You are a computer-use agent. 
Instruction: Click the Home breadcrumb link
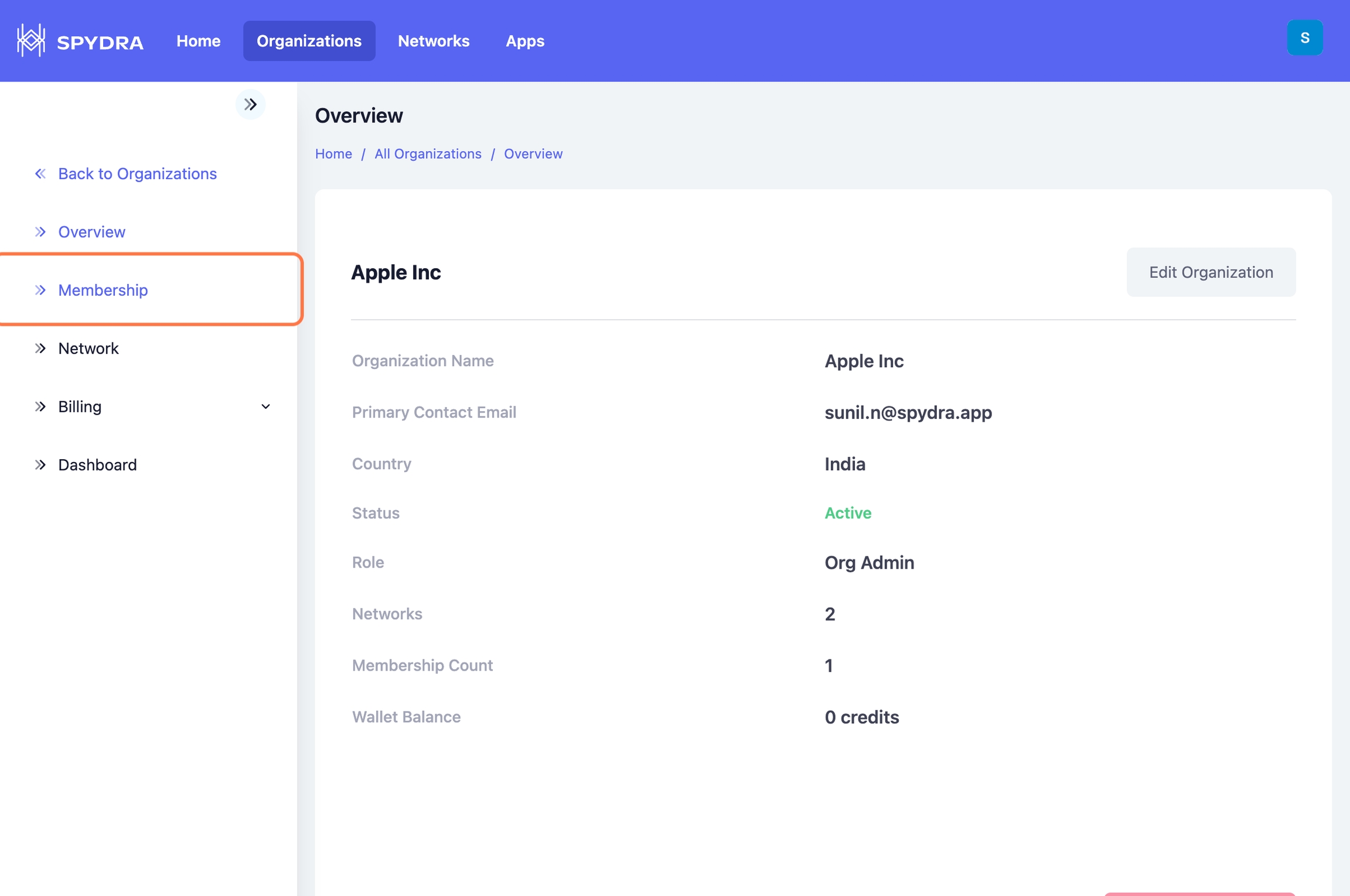coord(333,153)
